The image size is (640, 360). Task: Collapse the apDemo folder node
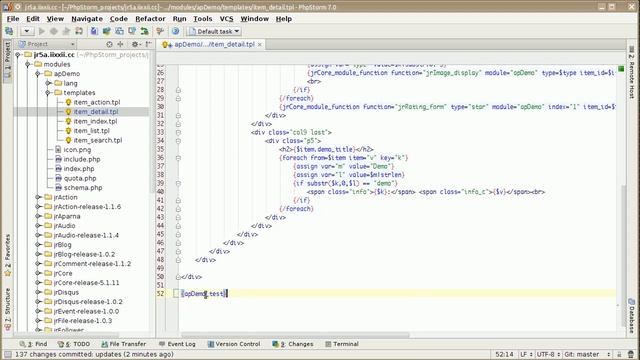tap(38, 74)
